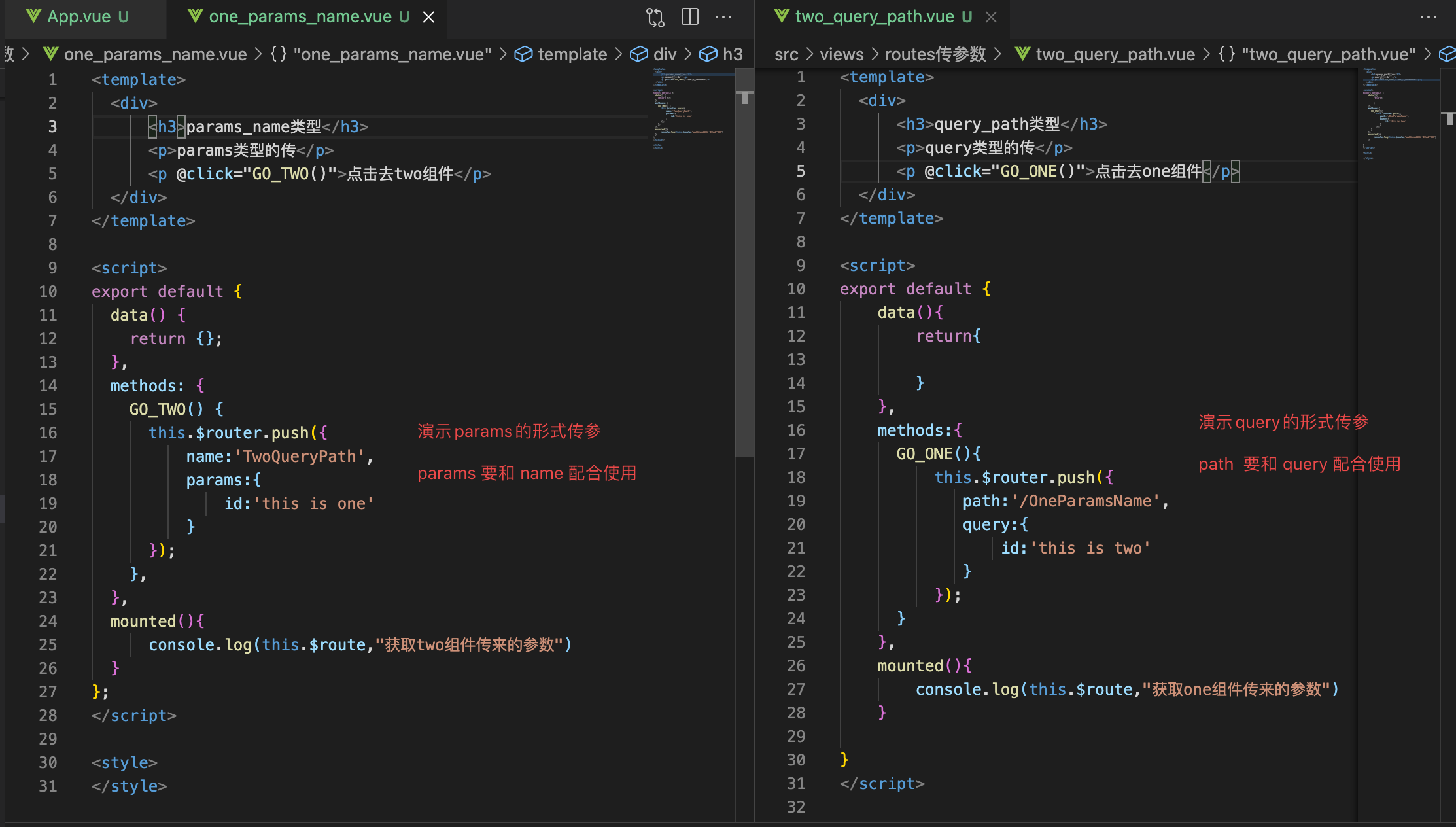Click the div symbol icon in the breadcrumb
Screen dimensions: 1456x827
coord(638,54)
